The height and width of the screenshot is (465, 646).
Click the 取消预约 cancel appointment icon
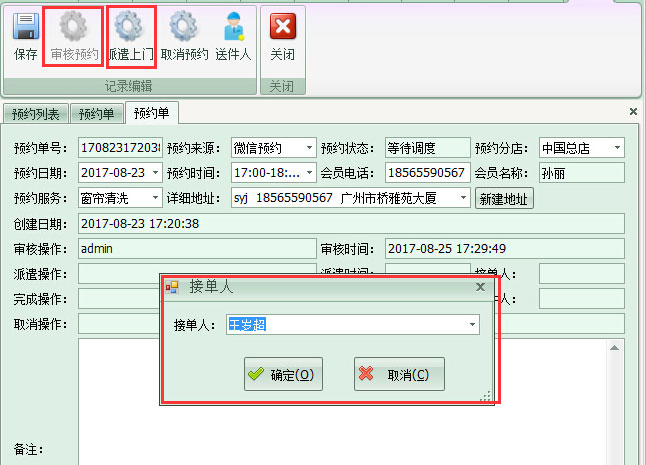(x=184, y=26)
